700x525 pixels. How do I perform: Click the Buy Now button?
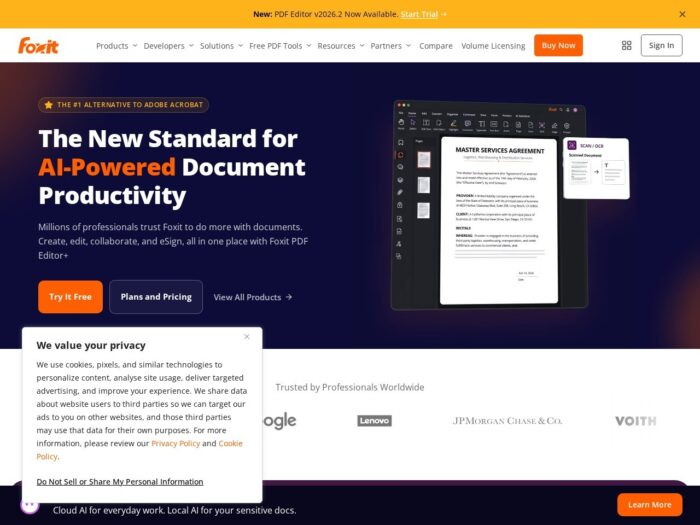coord(558,45)
